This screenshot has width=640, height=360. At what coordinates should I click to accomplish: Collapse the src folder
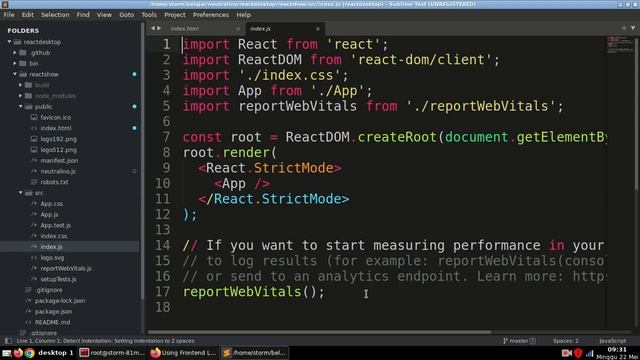20,193
